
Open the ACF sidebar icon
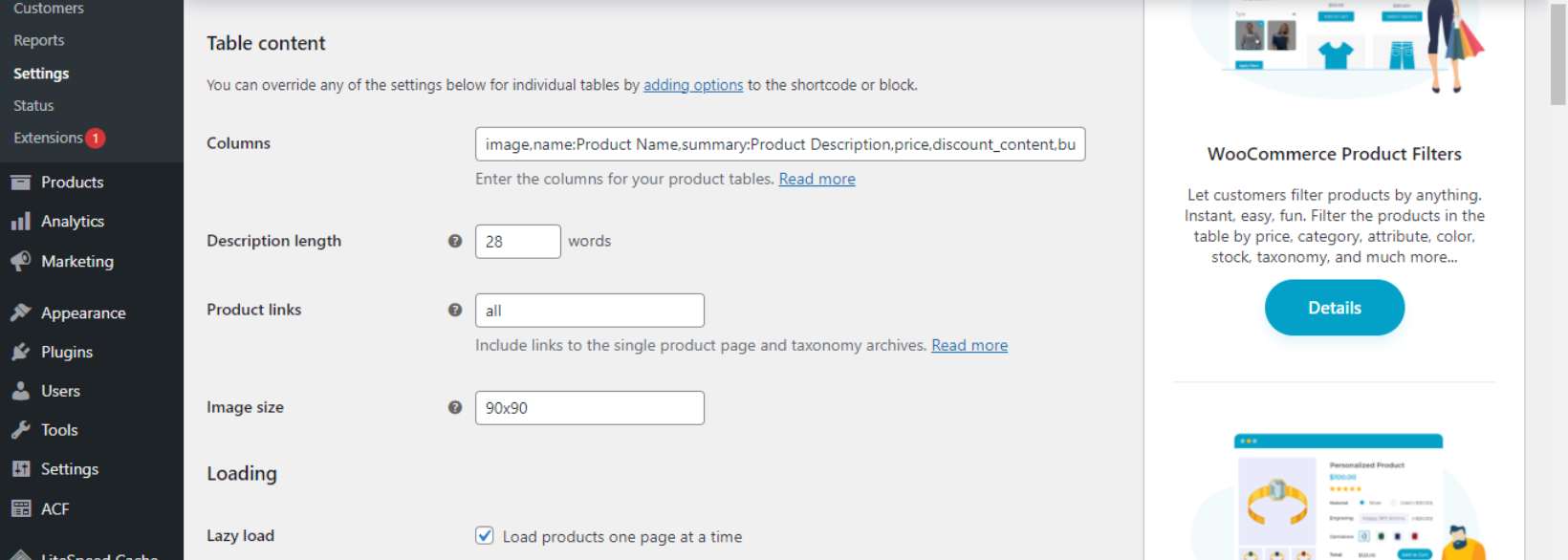click(x=23, y=507)
